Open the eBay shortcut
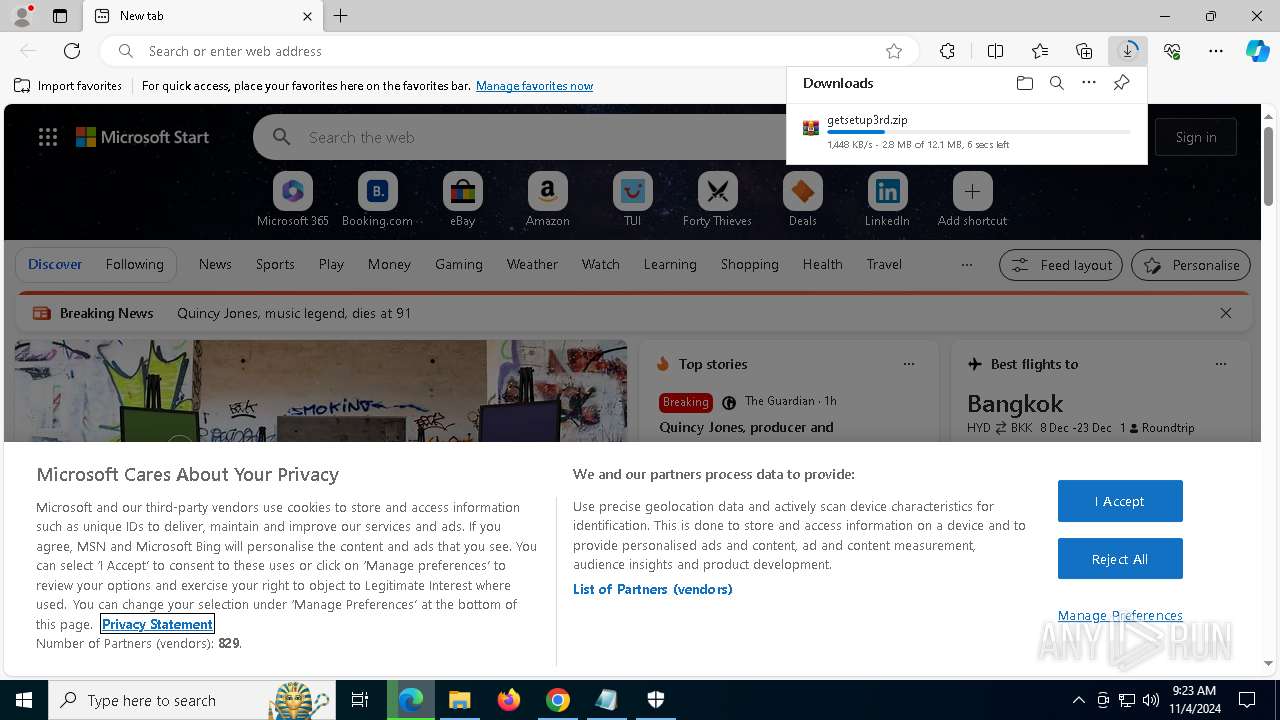 [462, 200]
